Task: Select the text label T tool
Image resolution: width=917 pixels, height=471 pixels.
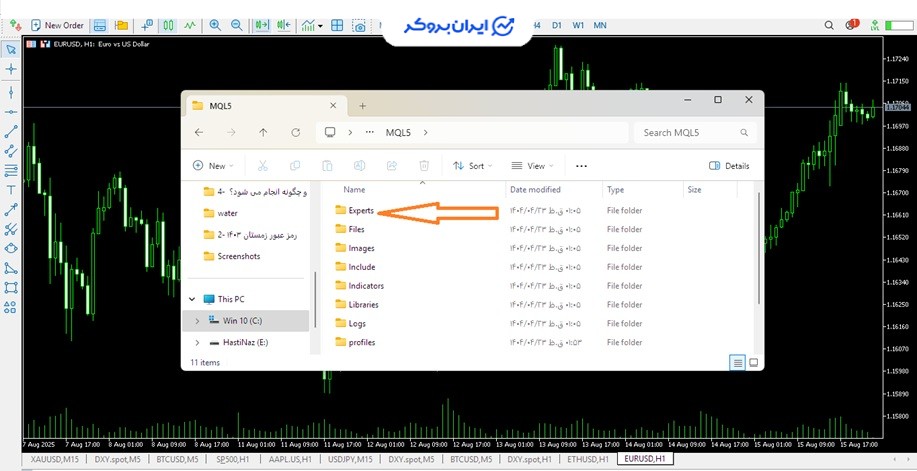Action: click(11, 190)
